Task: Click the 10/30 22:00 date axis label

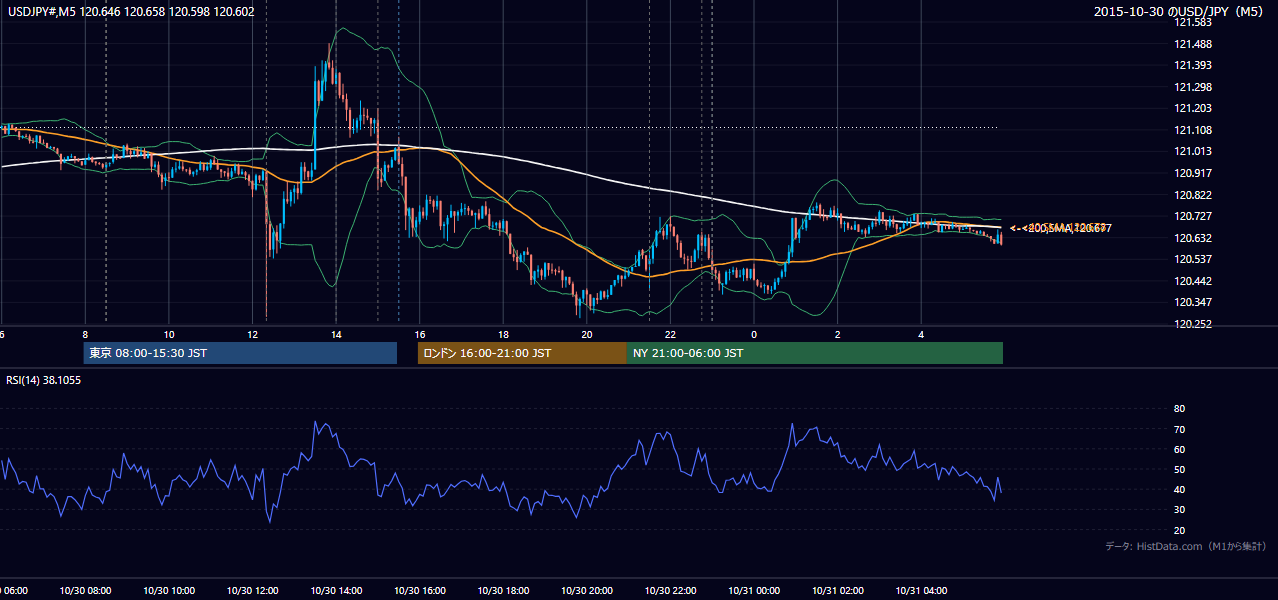Action: (670, 591)
